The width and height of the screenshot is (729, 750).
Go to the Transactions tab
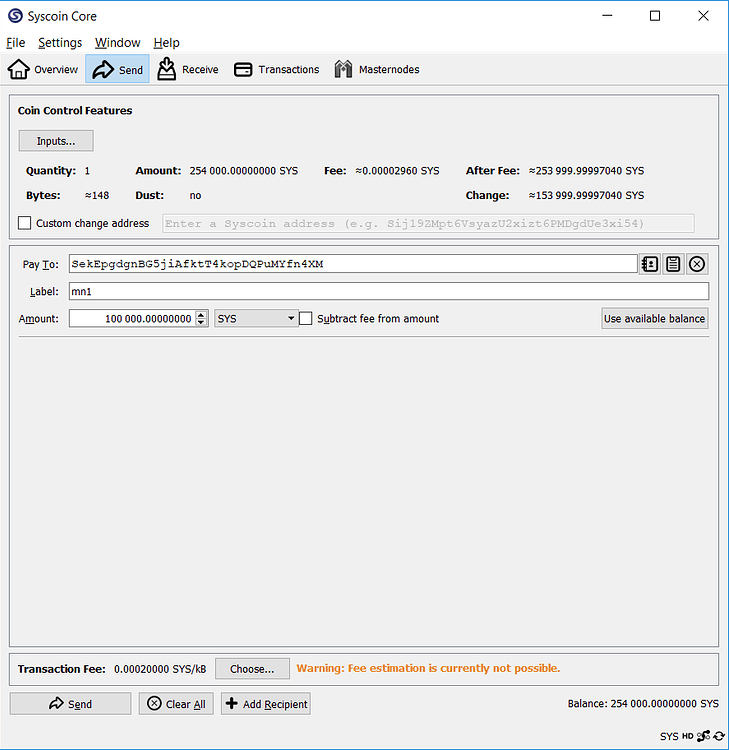(x=276, y=69)
